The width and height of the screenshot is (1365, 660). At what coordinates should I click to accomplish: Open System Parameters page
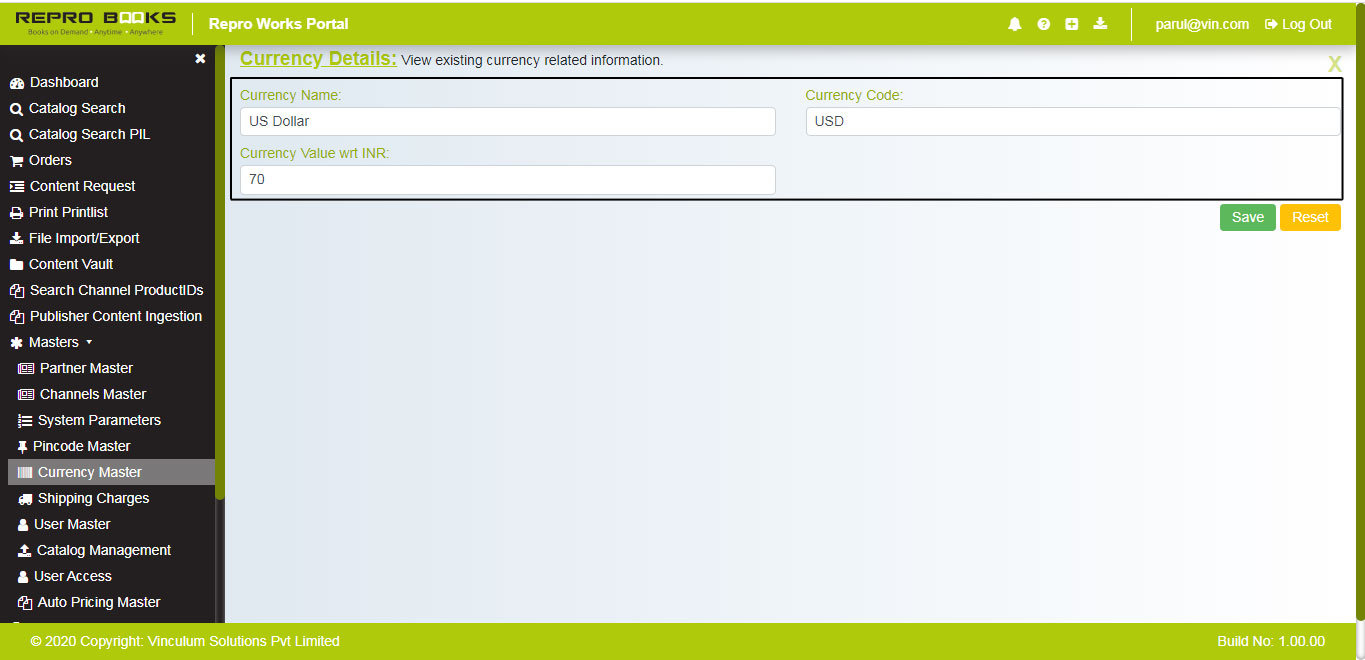99,420
